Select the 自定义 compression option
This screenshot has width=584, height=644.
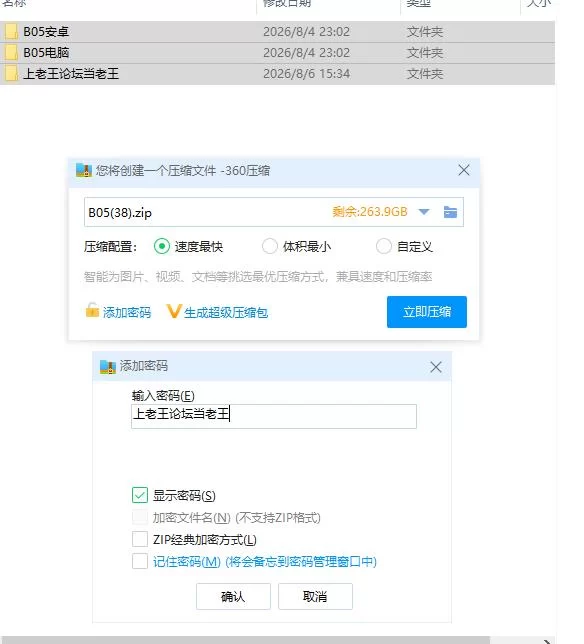tap(384, 246)
